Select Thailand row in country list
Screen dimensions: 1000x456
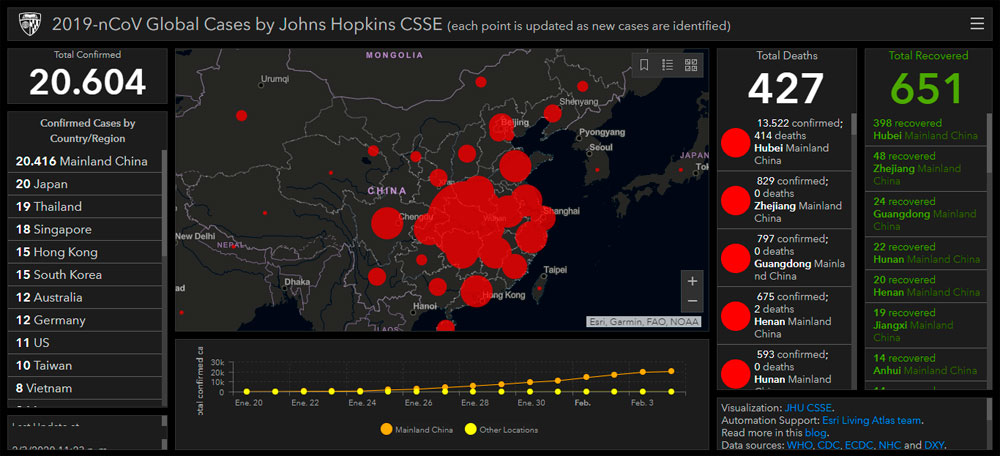[x=85, y=207]
